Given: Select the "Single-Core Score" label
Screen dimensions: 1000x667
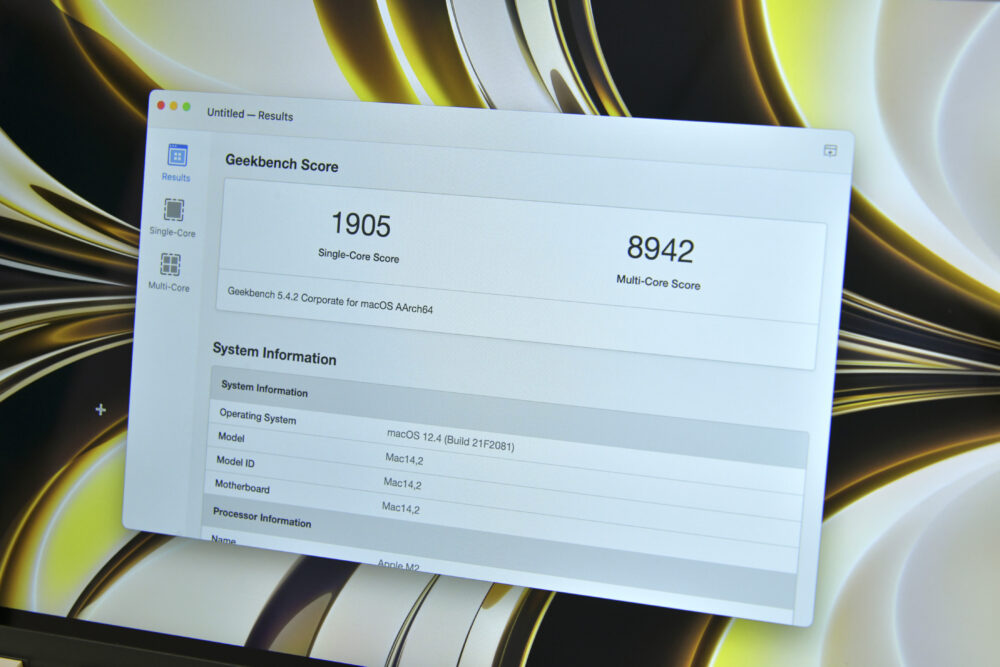Looking at the screenshot, I should [x=358, y=256].
